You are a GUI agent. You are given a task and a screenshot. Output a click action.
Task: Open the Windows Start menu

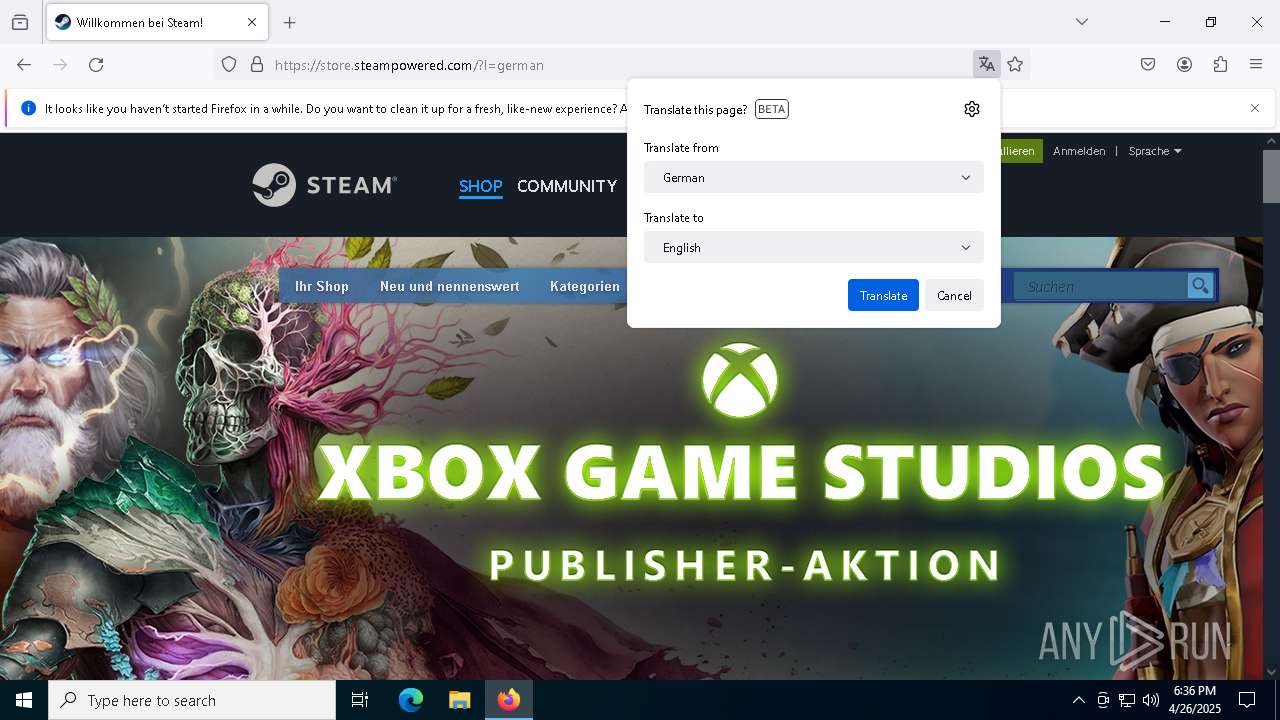tap(24, 700)
